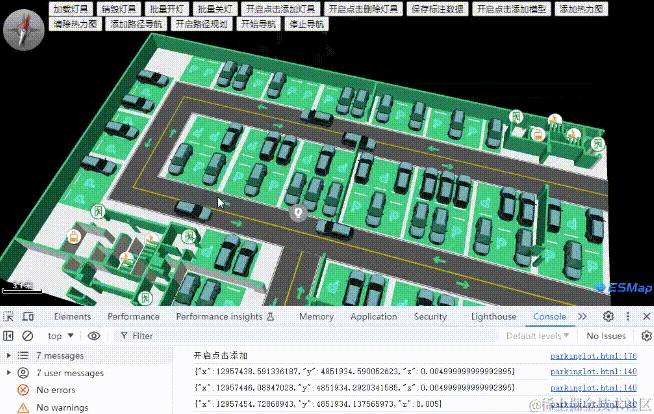Click the 添加路径导航 button

click(136, 24)
